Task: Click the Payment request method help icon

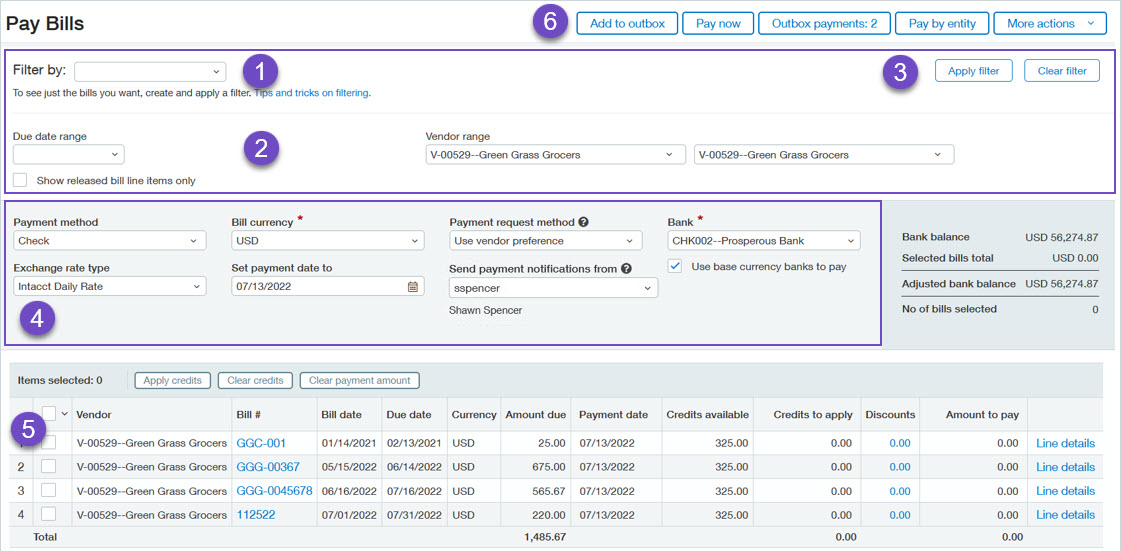Action: tap(583, 222)
